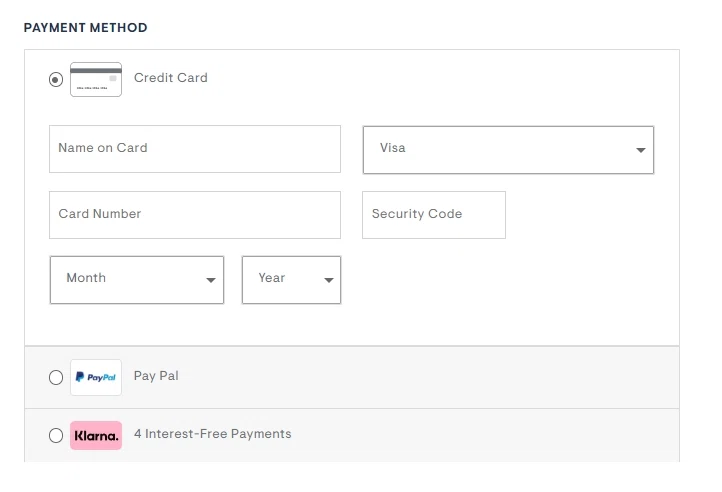Screen dimensions: 722x492
Task: Click the Visa dropdown arrow
Action: [640, 150]
